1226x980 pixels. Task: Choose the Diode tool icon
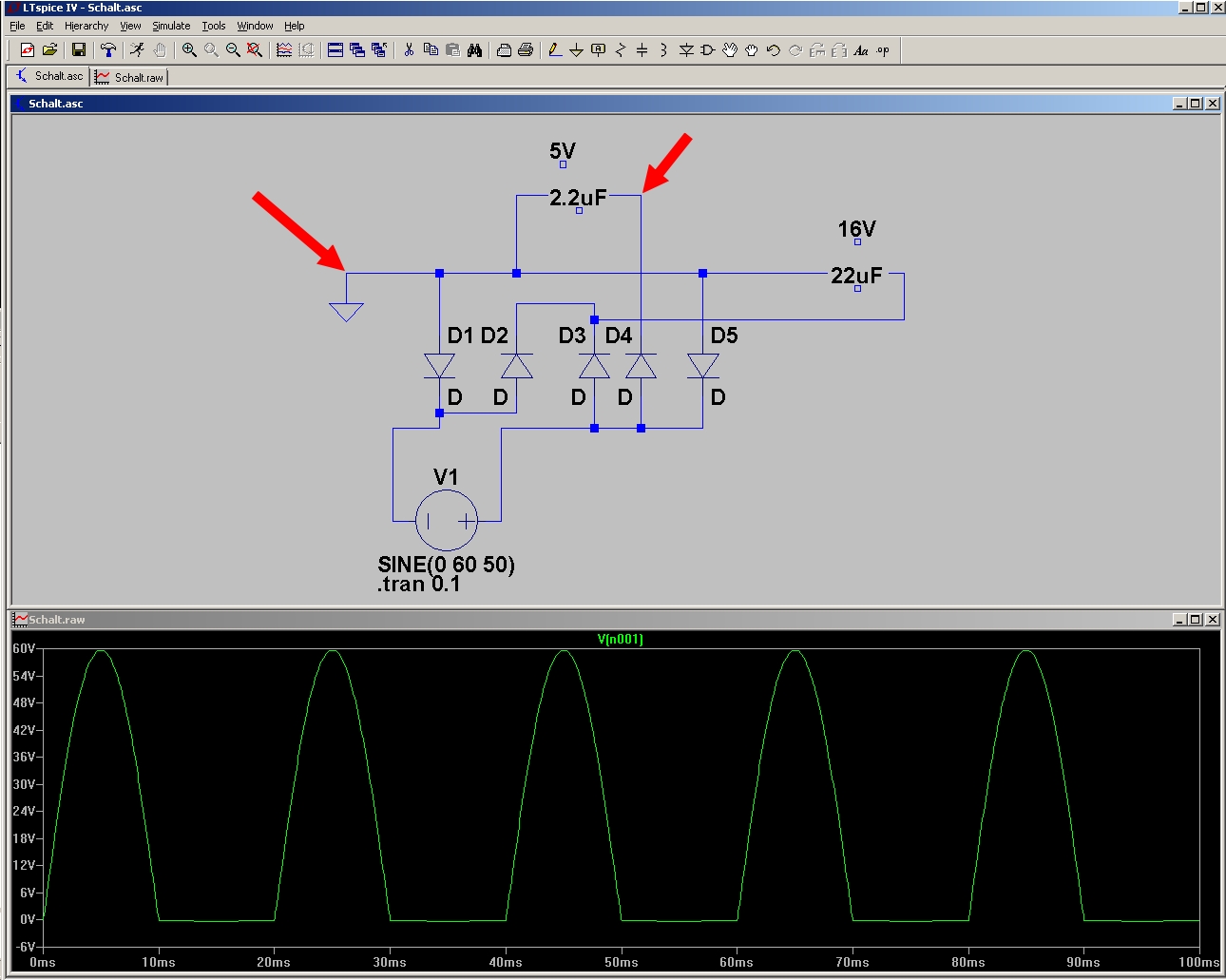[x=686, y=50]
